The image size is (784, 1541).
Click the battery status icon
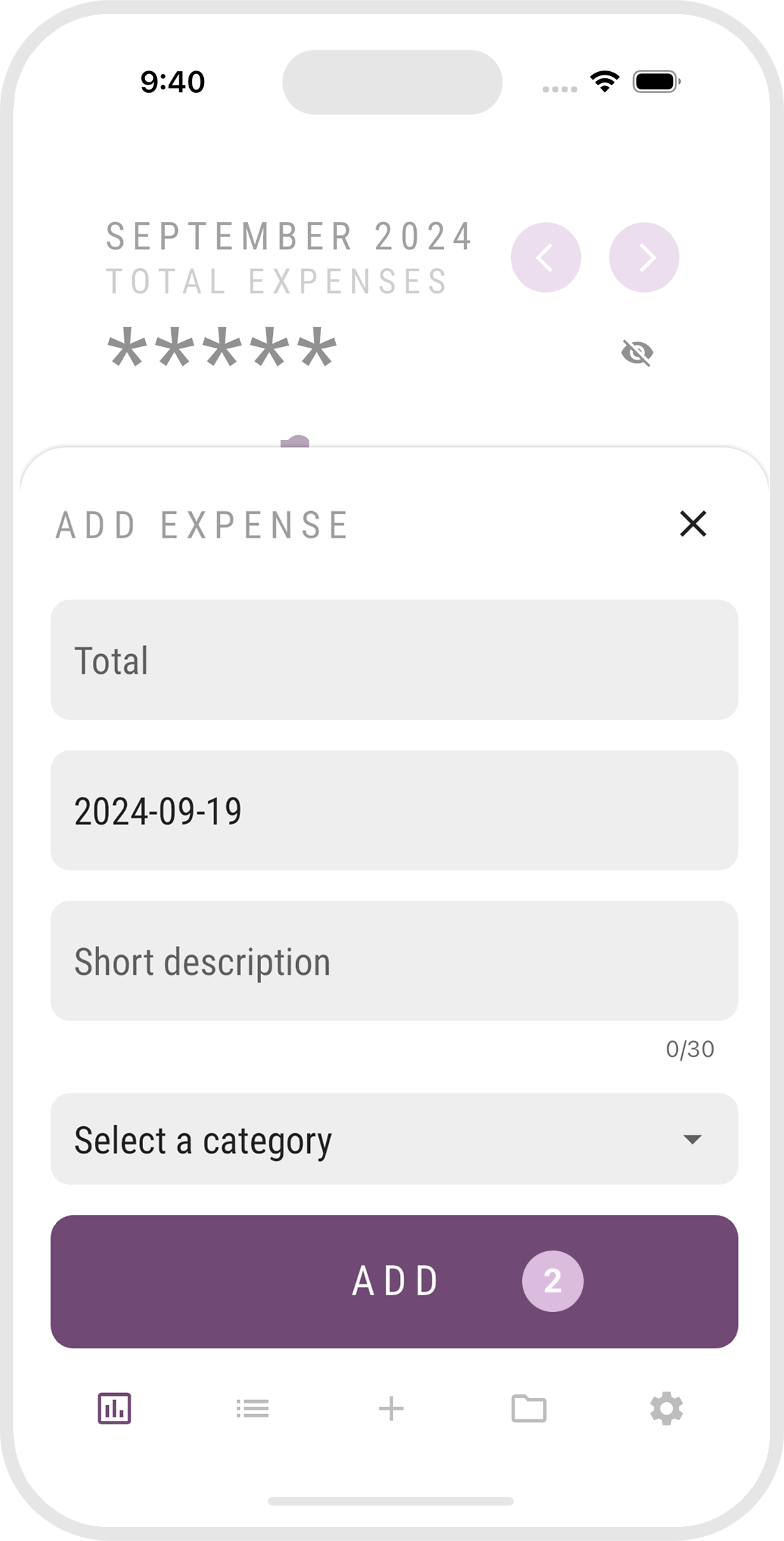656,82
